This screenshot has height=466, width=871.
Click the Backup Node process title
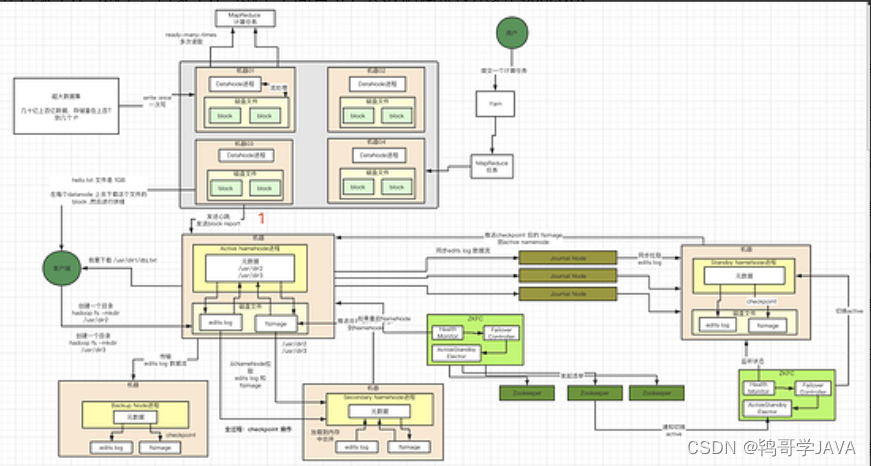click(134, 405)
